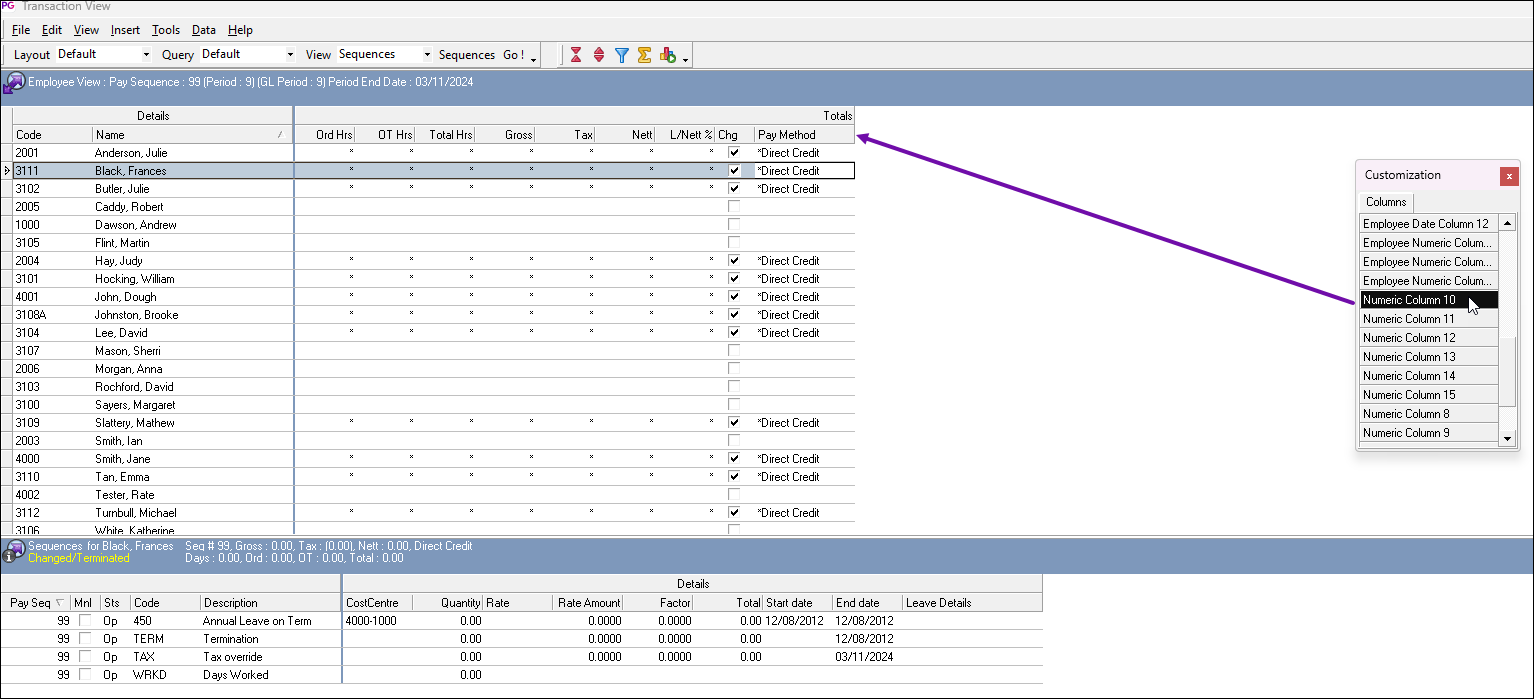Toggle Chg checkbox for Hay, Judy
This screenshot has width=1534, height=699.
pos(734,261)
